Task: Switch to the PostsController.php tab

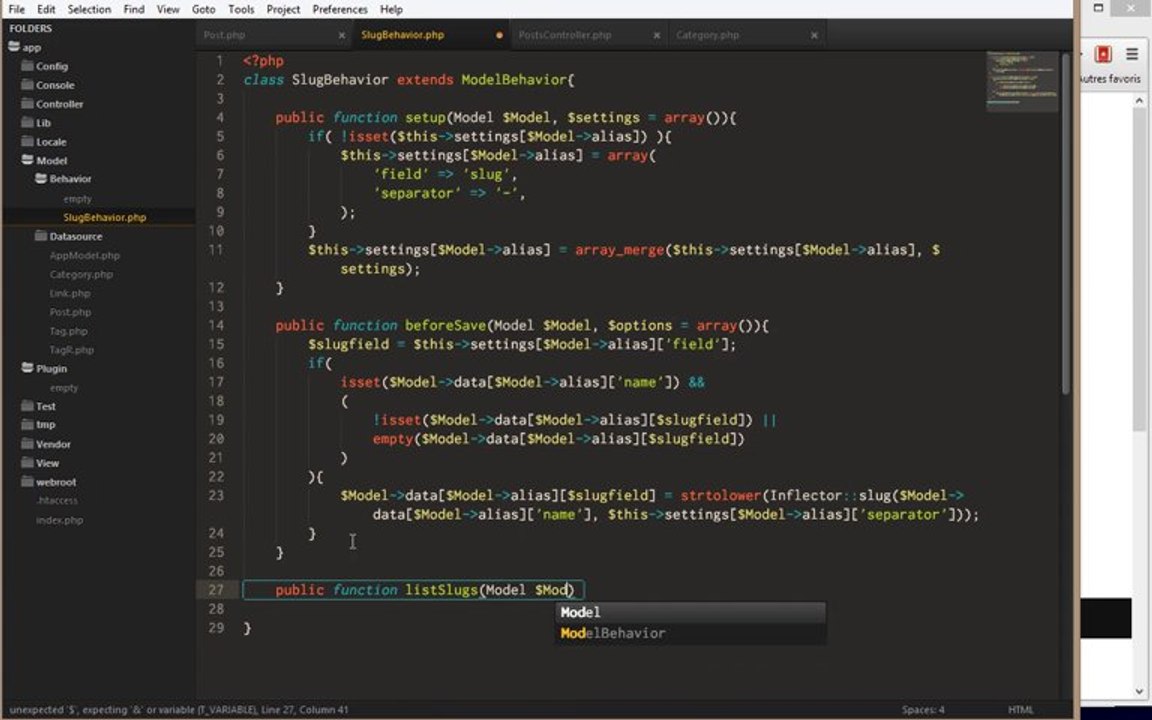Action: pos(588,35)
